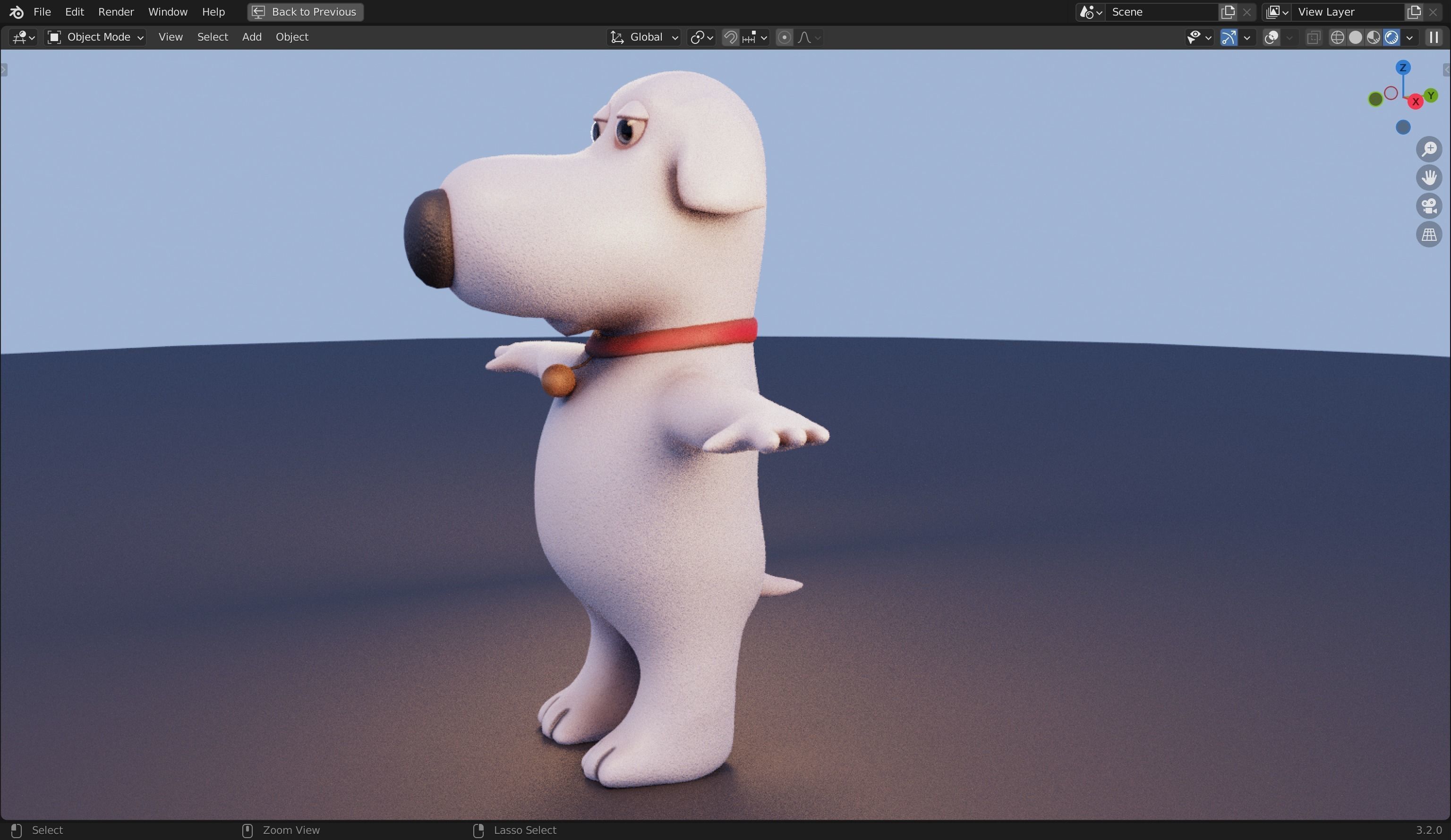
Task: Open the shading options dropdown arrow
Action: pyautogui.click(x=1409, y=37)
